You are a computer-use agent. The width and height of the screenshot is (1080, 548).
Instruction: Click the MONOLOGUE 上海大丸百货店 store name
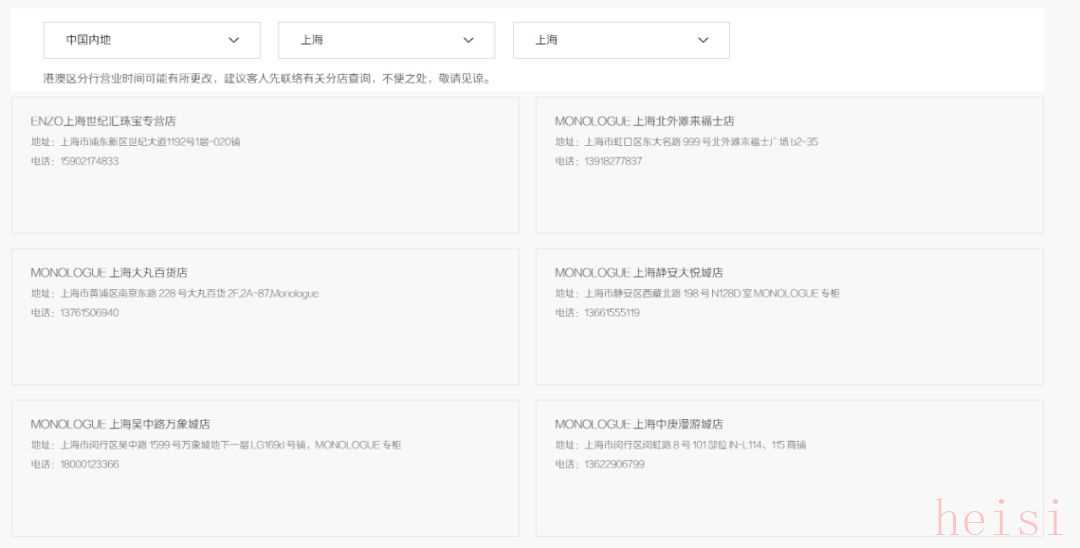coord(109,272)
